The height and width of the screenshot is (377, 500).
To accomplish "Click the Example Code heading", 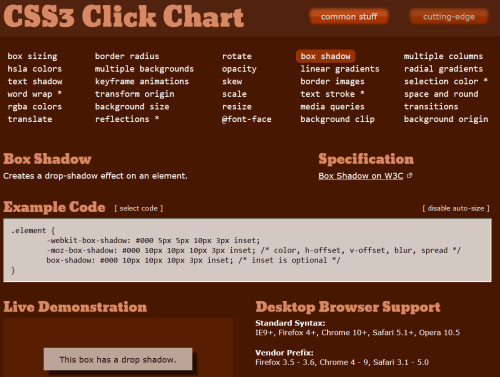I will pos(54,207).
